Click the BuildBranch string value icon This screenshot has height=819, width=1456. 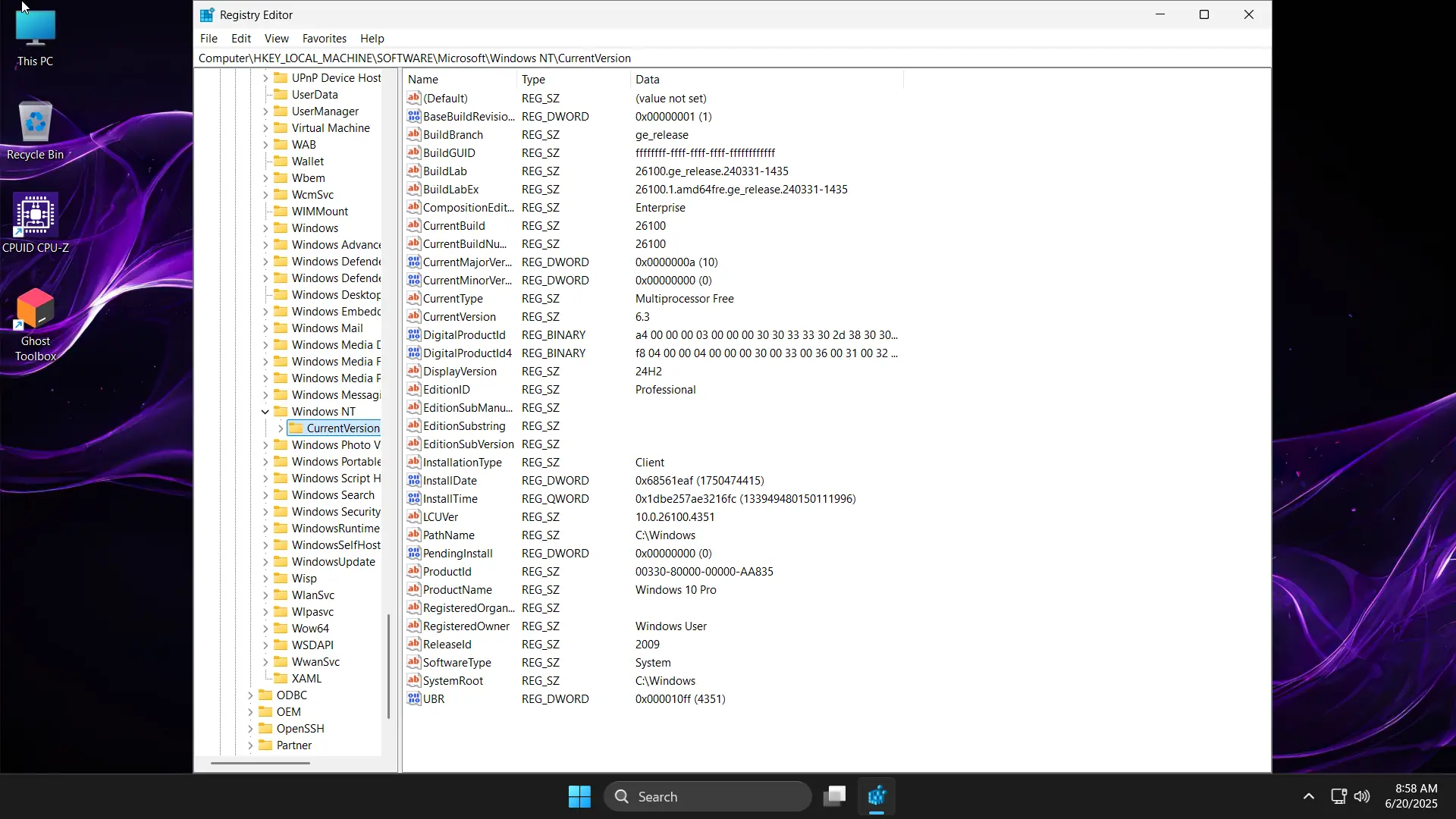coord(413,134)
